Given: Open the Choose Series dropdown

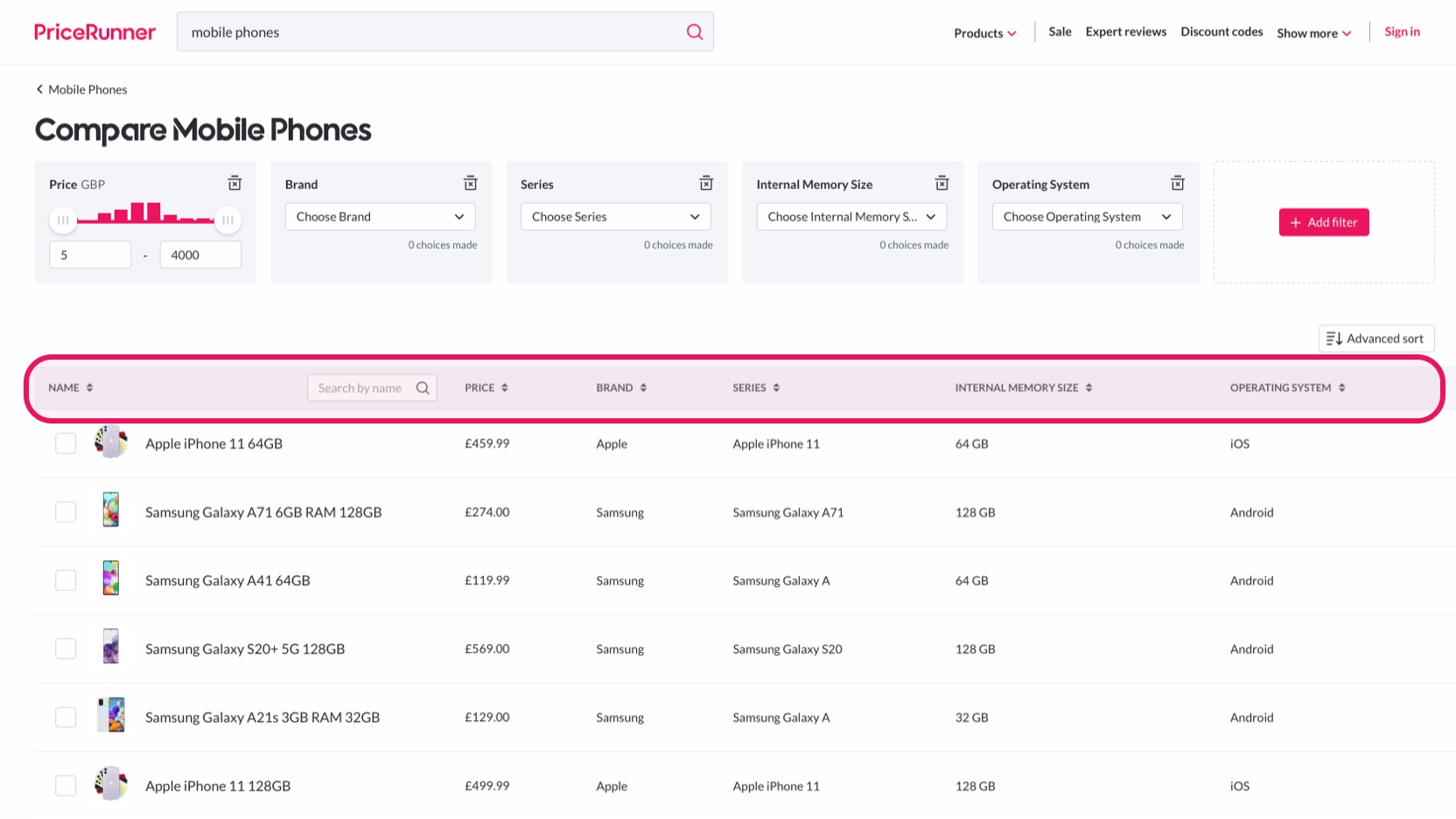Looking at the screenshot, I should pos(616,217).
